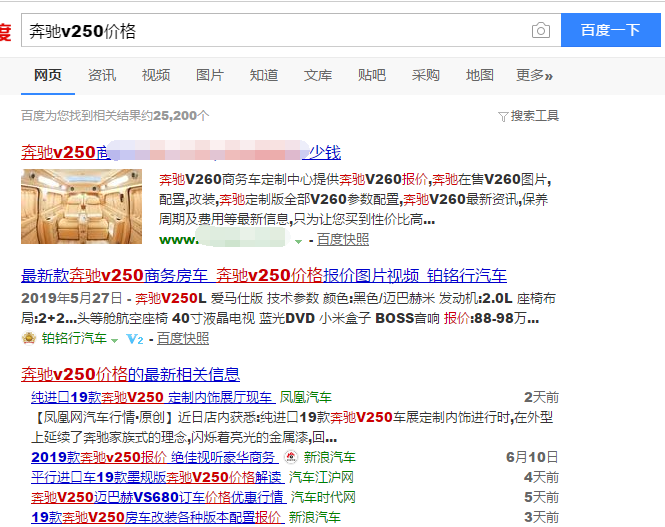This screenshot has width=665, height=527.
Task: Click the 新浪汽车 logo icon on 6月10日 row
Action: coord(291,457)
